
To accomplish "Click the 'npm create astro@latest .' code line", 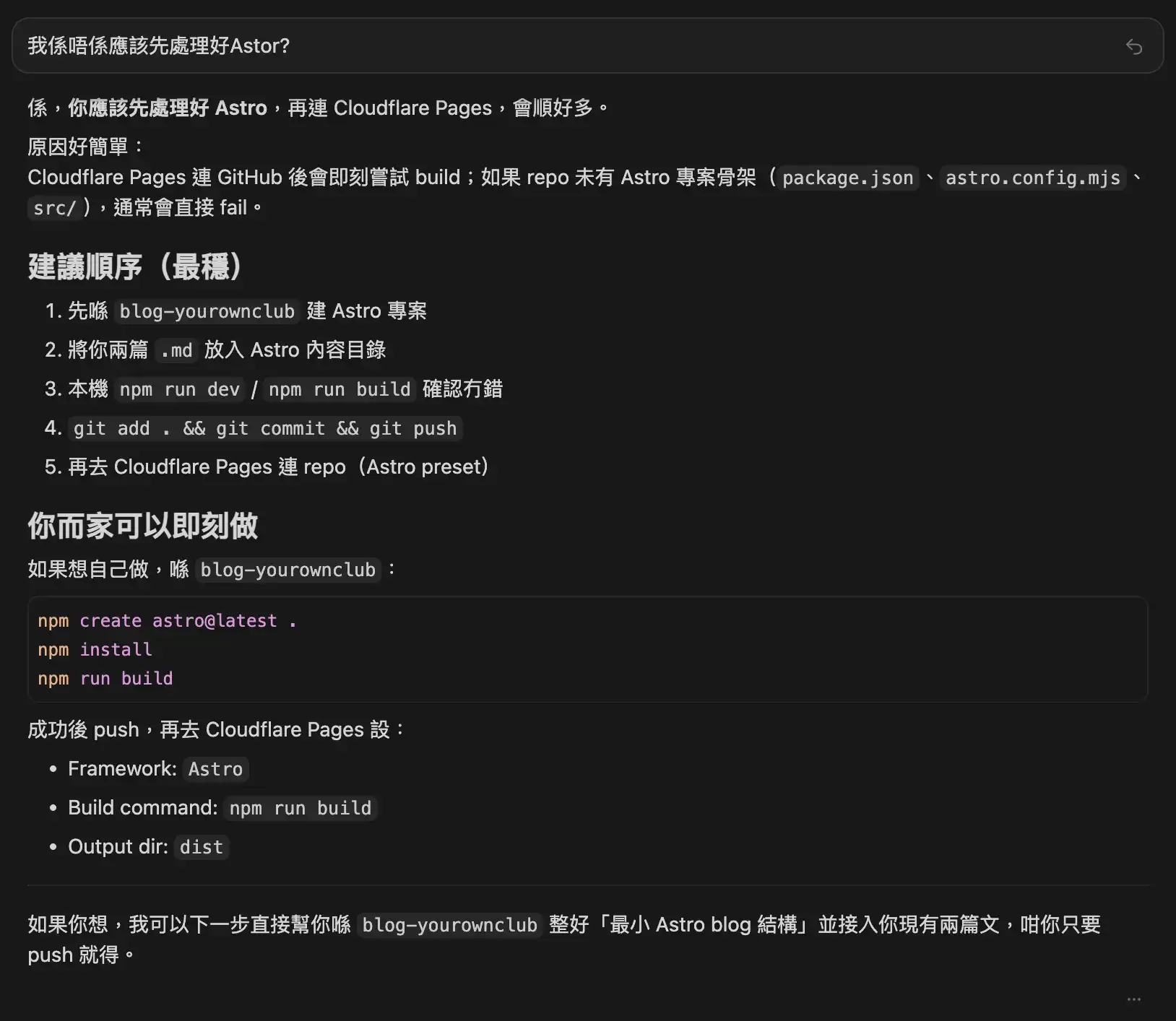I will (x=168, y=621).
